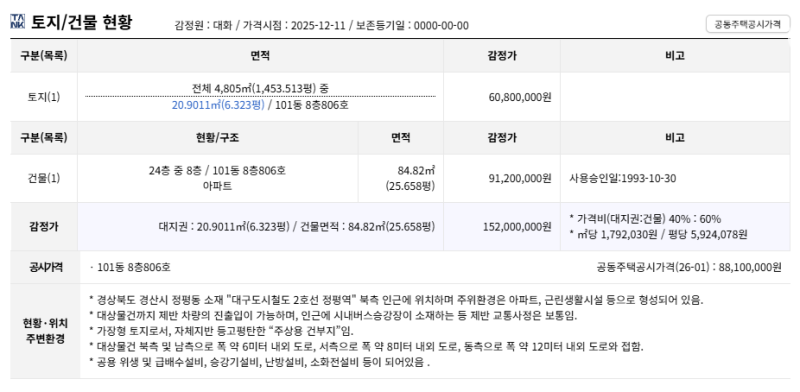Select the building appraisal value 91,200,000원
The image size is (800, 392).
(x=520, y=178)
